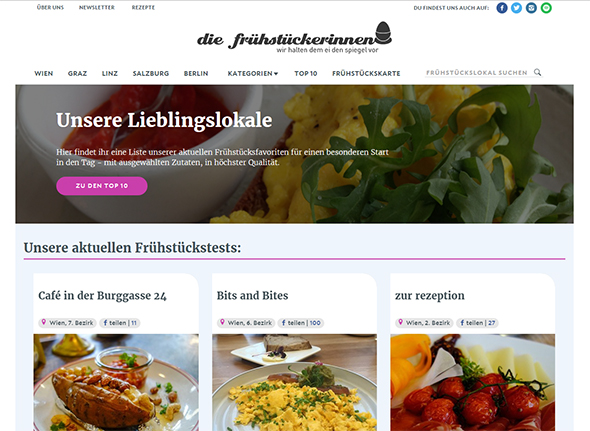Open the Wien city menu item
This screenshot has width=590, height=431.
(44, 73)
